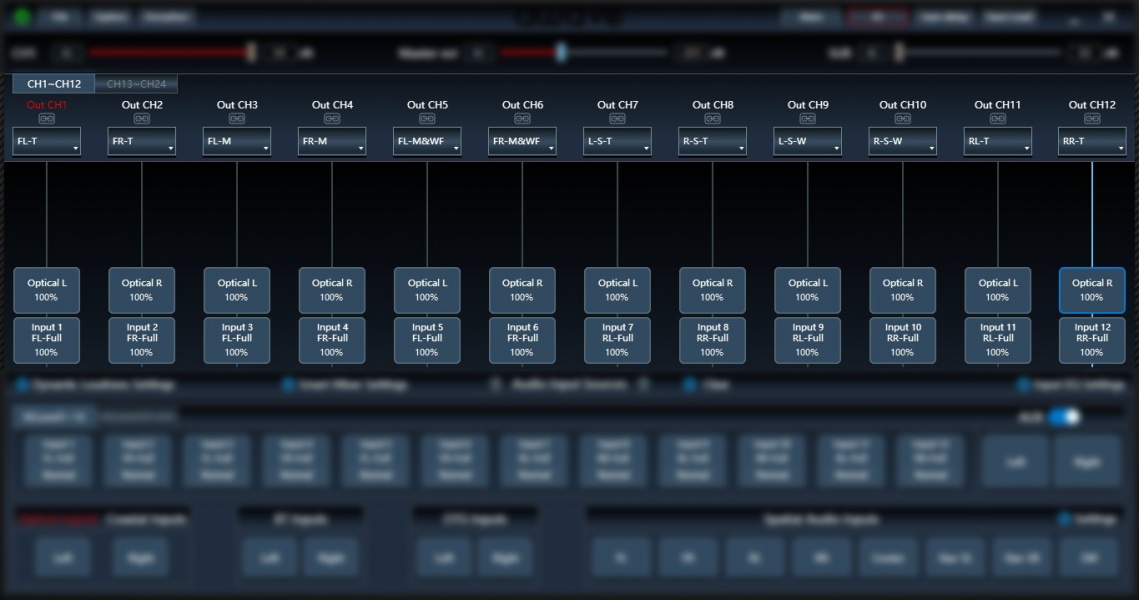Click the Input 4 FR-Full mixer block
Viewport: 1139px width, 600px height.
point(332,340)
